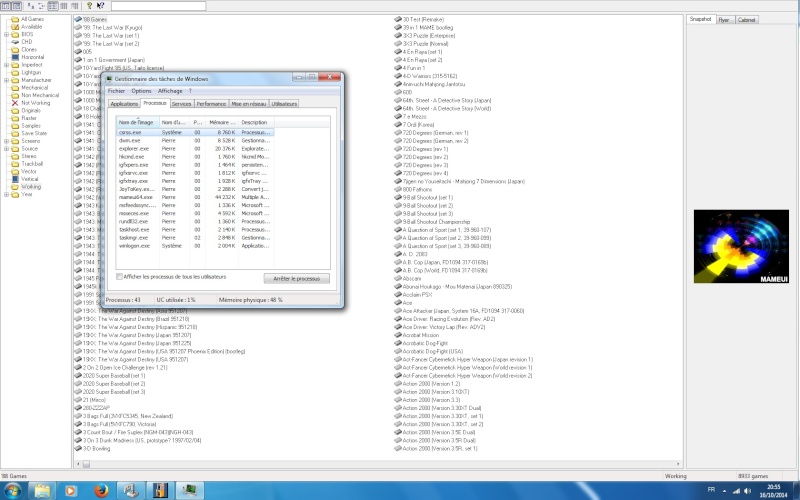Click the icon beside '005' game
This screenshot has width=800, height=500.
78,52
